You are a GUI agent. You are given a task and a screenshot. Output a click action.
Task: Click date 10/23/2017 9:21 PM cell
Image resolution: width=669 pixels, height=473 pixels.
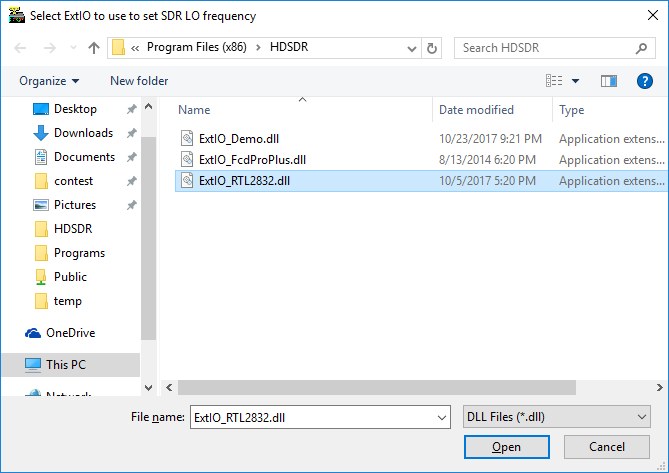pos(490,139)
